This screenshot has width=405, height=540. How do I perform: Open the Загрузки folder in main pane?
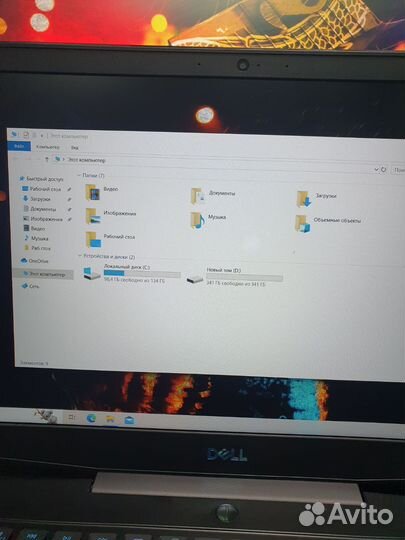pyautogui.click(x=316, y=198)
